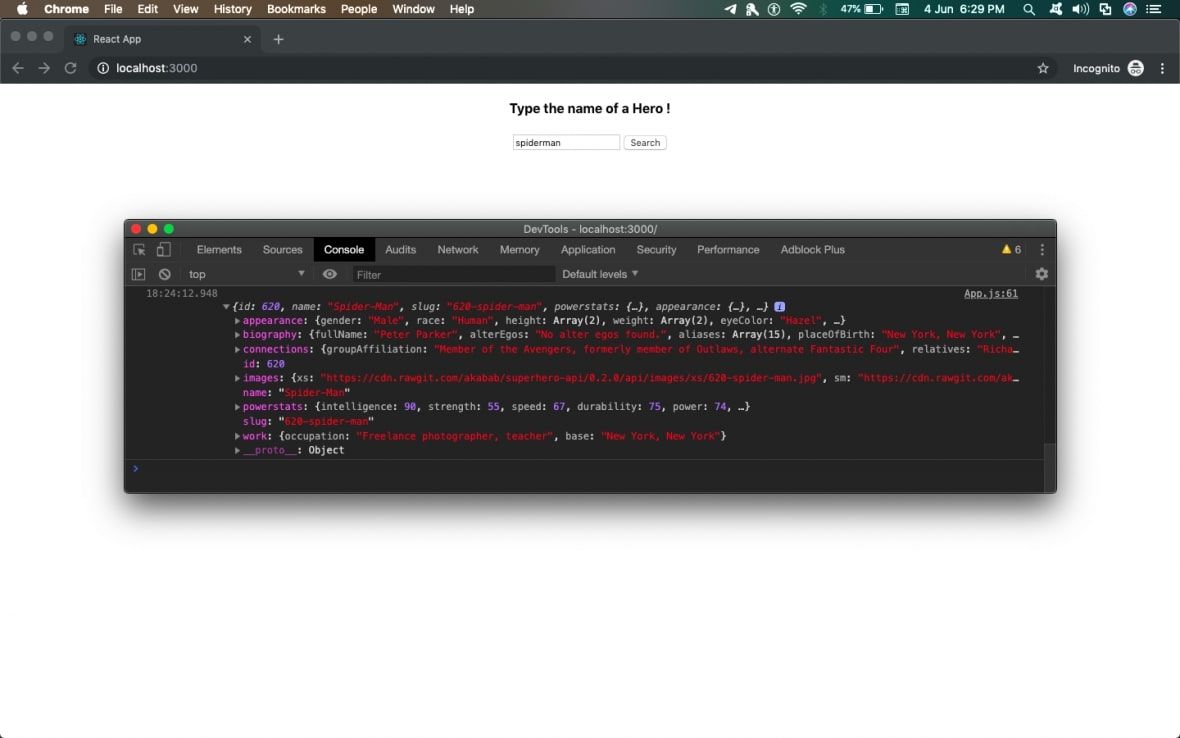Screen dimensions: 1180x738
Task: Click the 18:24:12.948 timestamp
Action: (x=181, y=294)
